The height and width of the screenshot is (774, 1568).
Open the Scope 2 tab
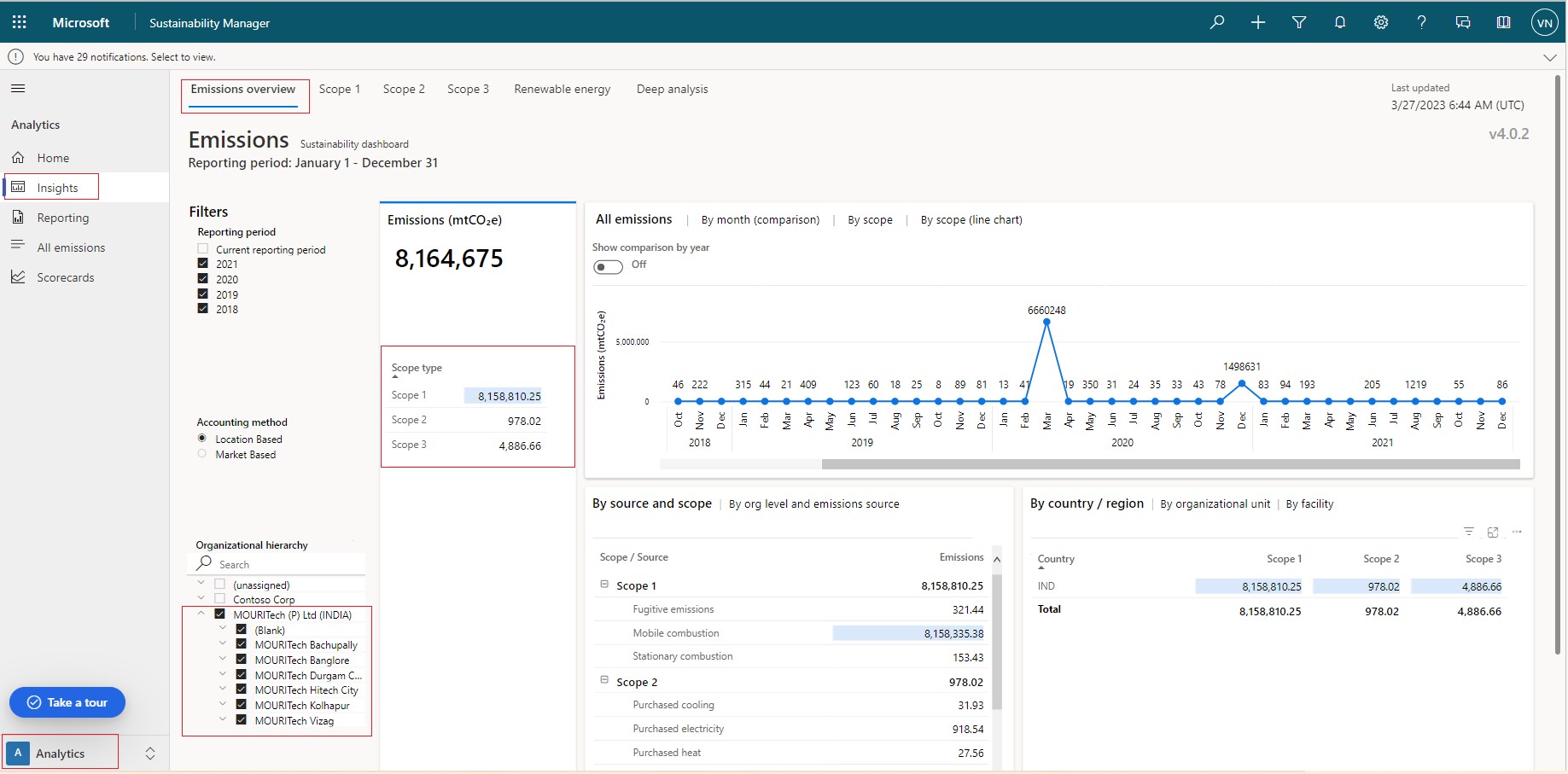[403, 89]
